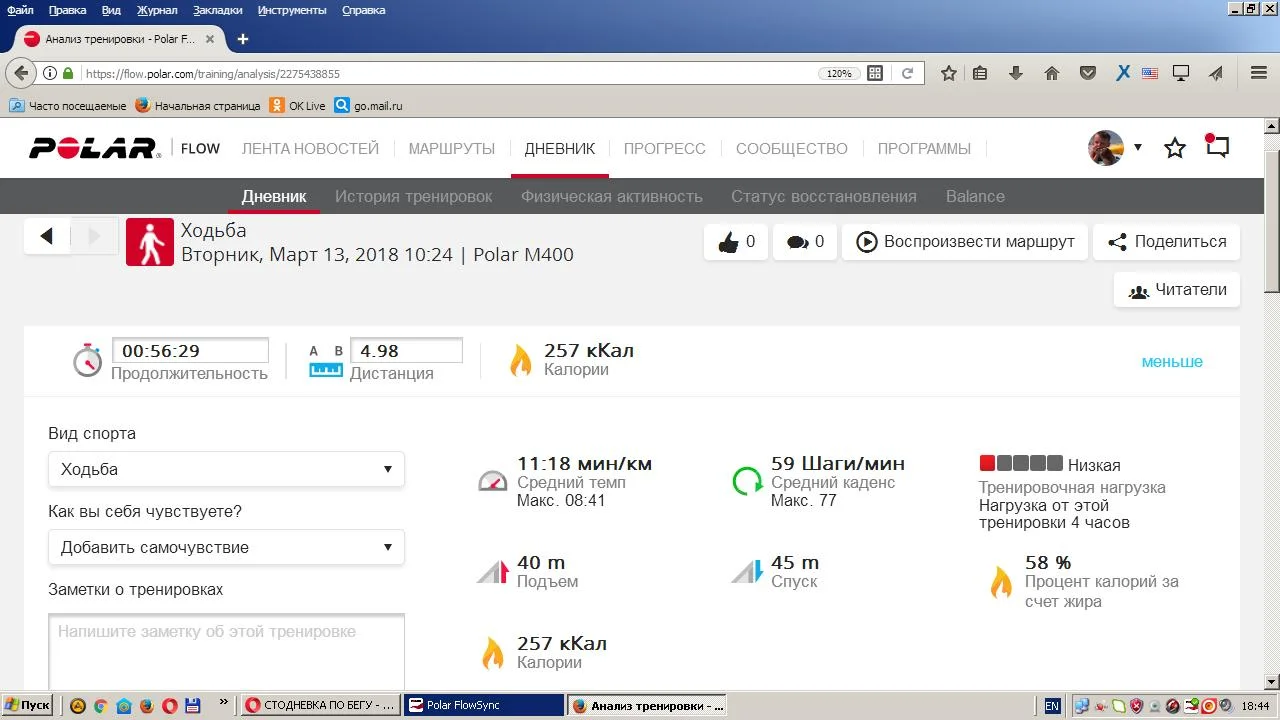The image size is (1280, 720).
Task: Open the profile avatar dropdown menu
Action: pyautogui.click(x=1114, y=148)
